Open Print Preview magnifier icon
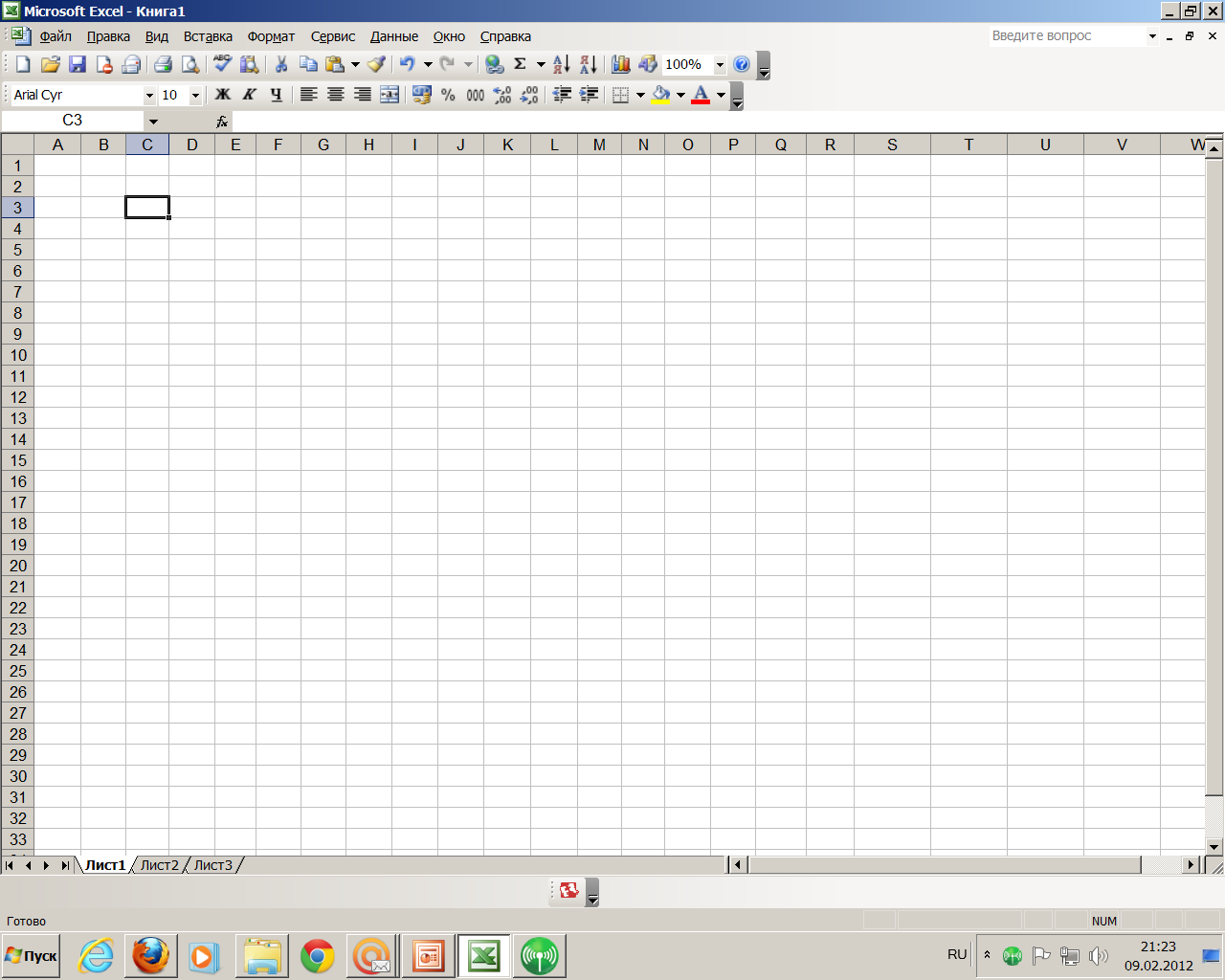This screenshot has height=980, width=1225. pyautogui.click(x=189, y=64)
